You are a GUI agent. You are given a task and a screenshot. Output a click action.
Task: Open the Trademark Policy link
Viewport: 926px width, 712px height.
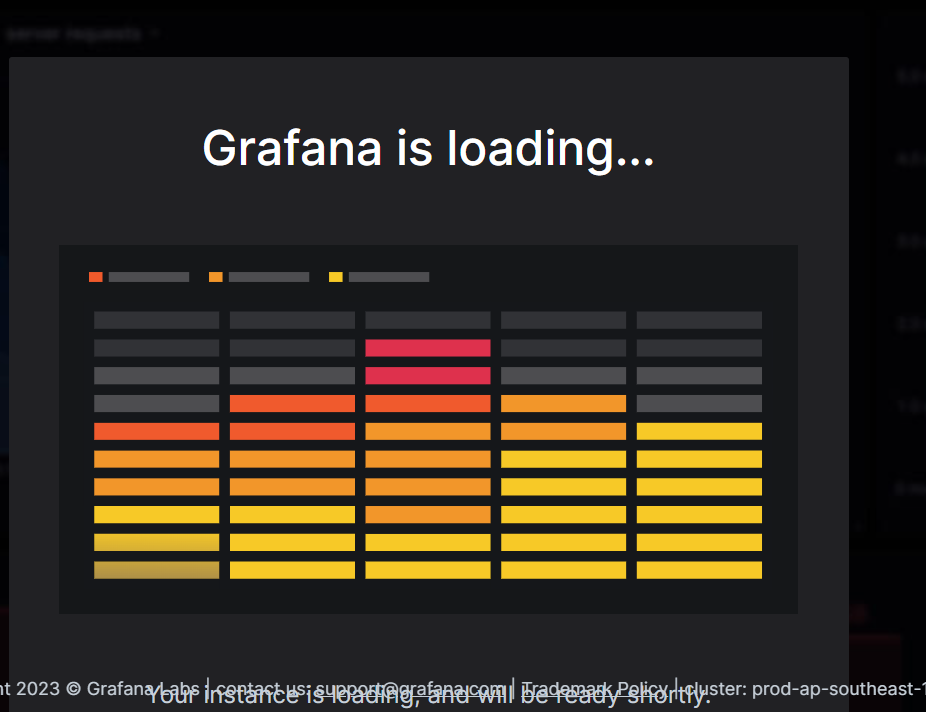click(595, 688)
